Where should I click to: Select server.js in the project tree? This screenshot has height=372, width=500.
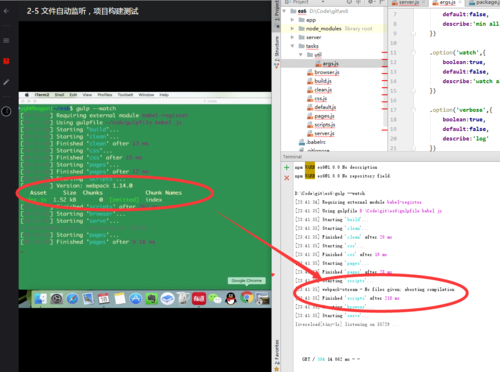[x=324, y=133]
